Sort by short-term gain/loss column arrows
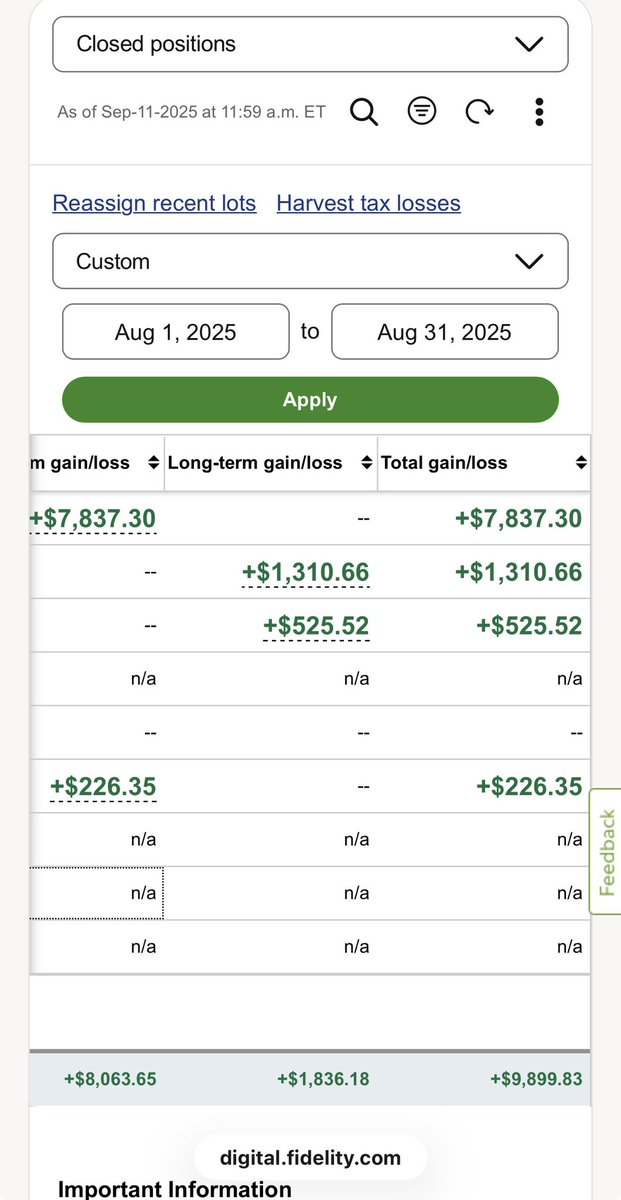621x1200 pixels. point(153,463)
